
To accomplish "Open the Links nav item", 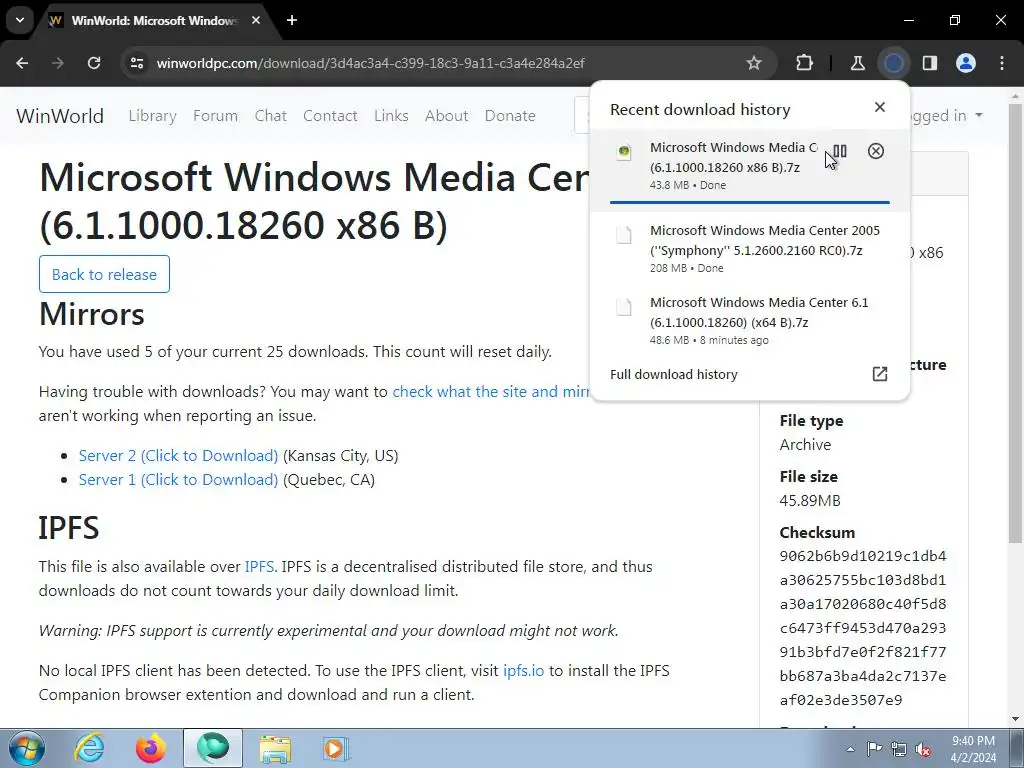I will (x=391, y=116).
